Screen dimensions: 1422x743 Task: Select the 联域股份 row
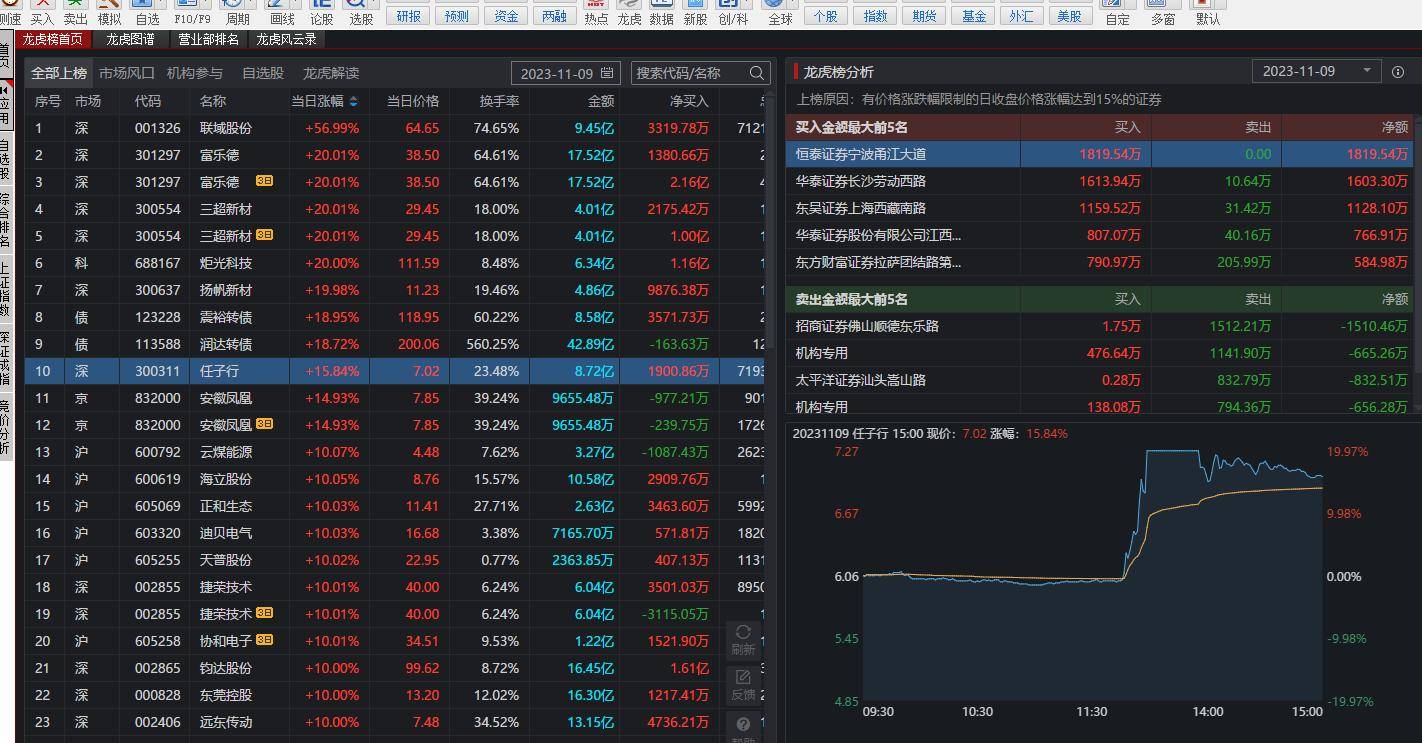click(395, 128)
